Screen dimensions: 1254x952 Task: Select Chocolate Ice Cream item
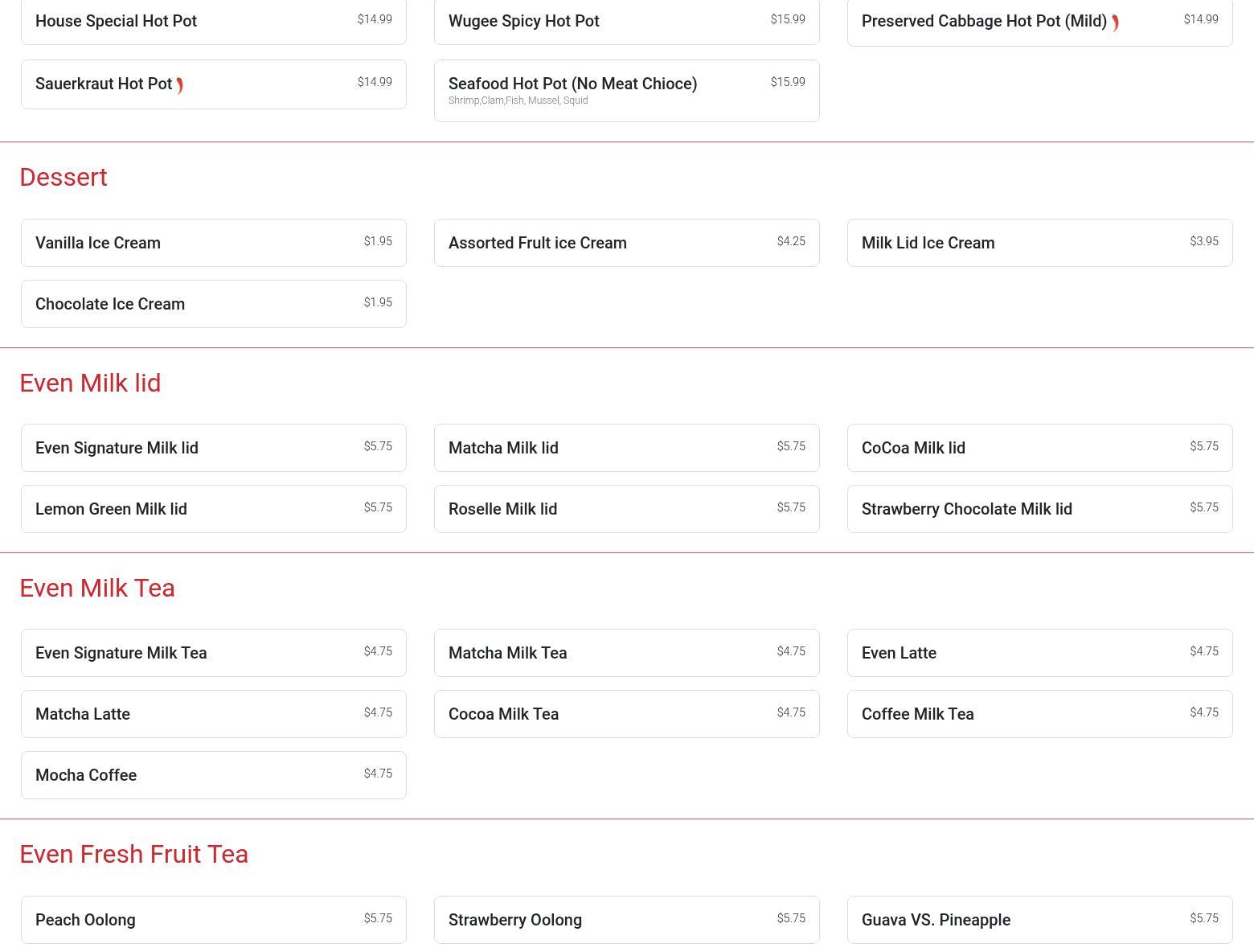click(213, 304)
